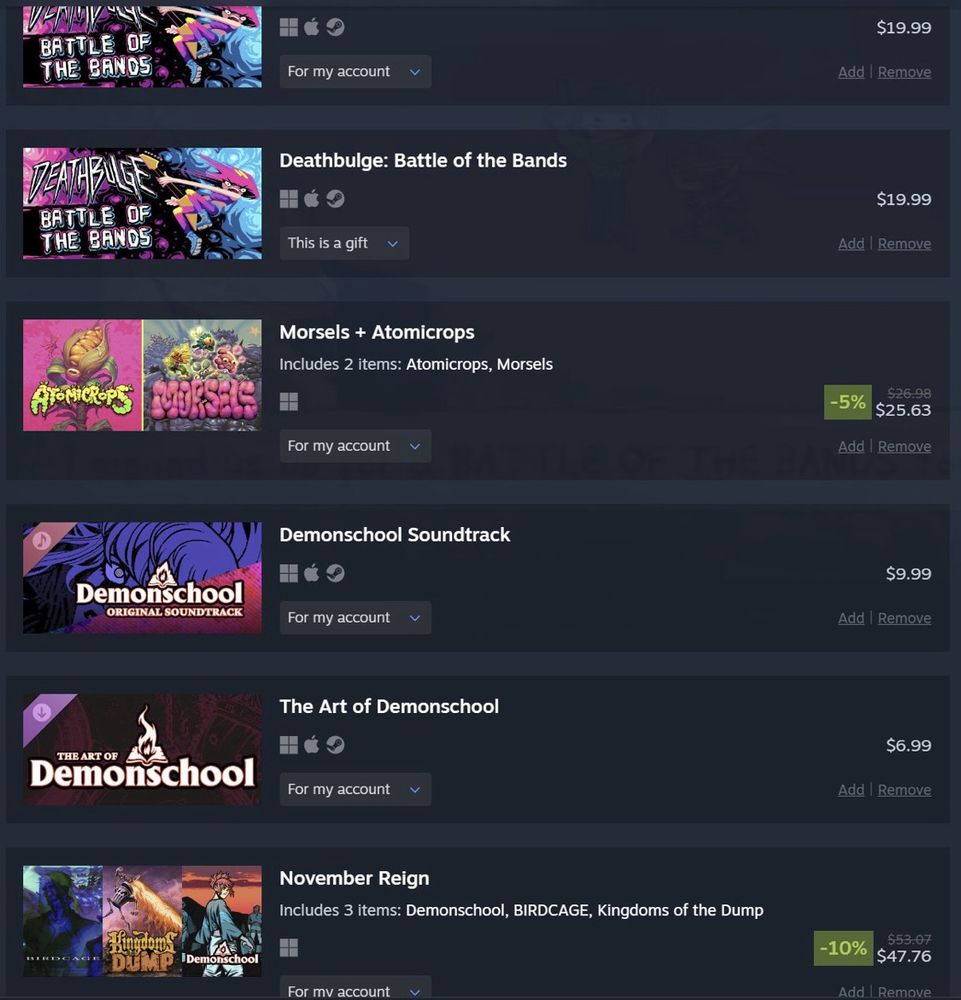Click the Apple icon under the Deathbulge gift item
This screenshot has height=1000, width=961.
(311, 198)
